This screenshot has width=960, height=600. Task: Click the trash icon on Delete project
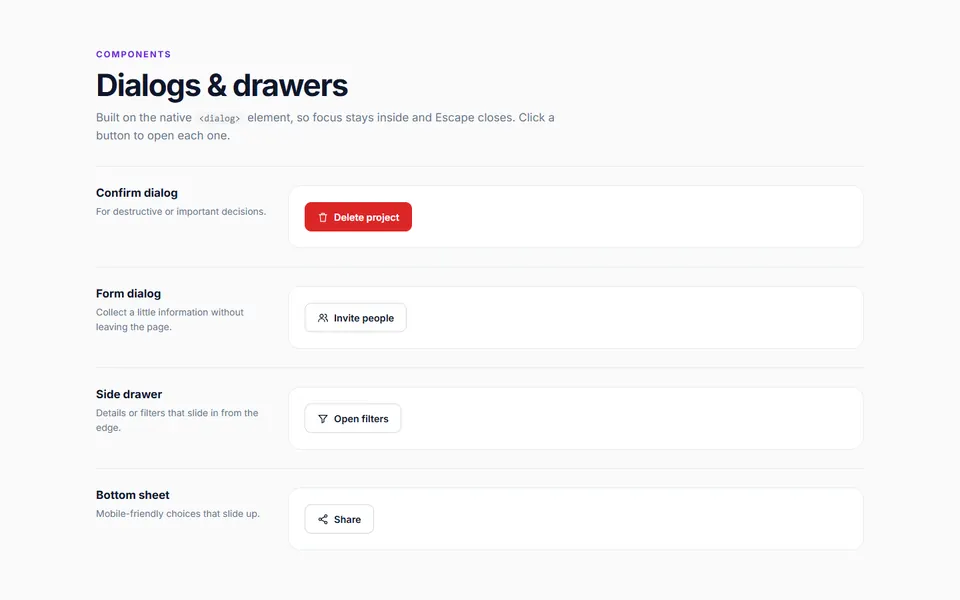point(323,217)
